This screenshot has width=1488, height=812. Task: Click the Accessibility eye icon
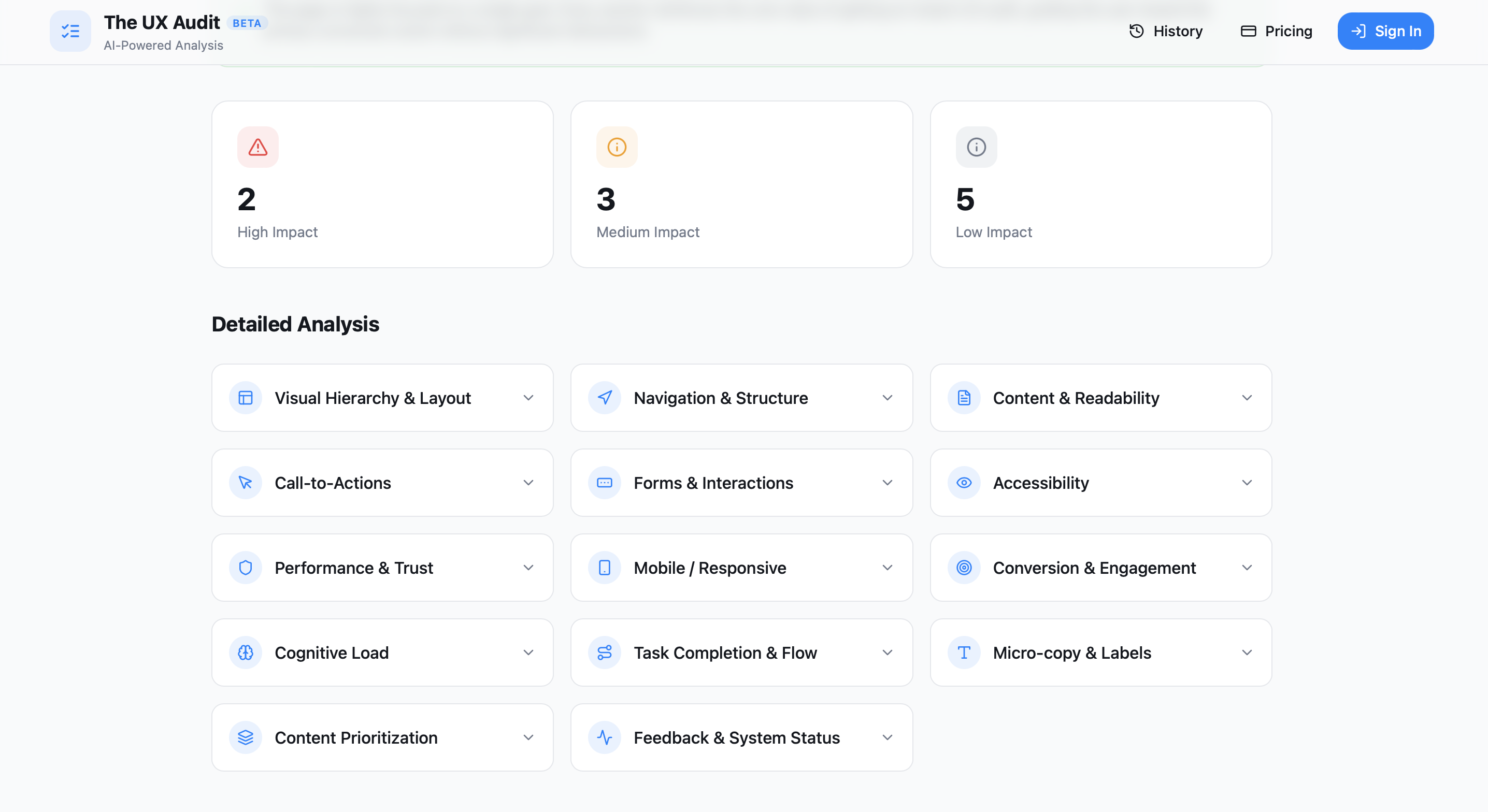pos(963,483)
